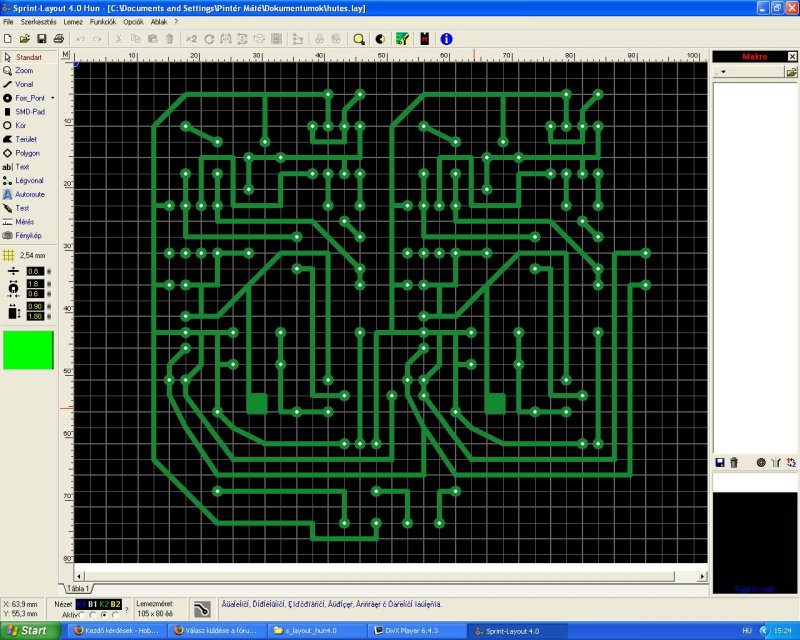Screen dimensions: 800x640
Task: Click the x2 duplicate icon
Action: click(x=191, y=39)
